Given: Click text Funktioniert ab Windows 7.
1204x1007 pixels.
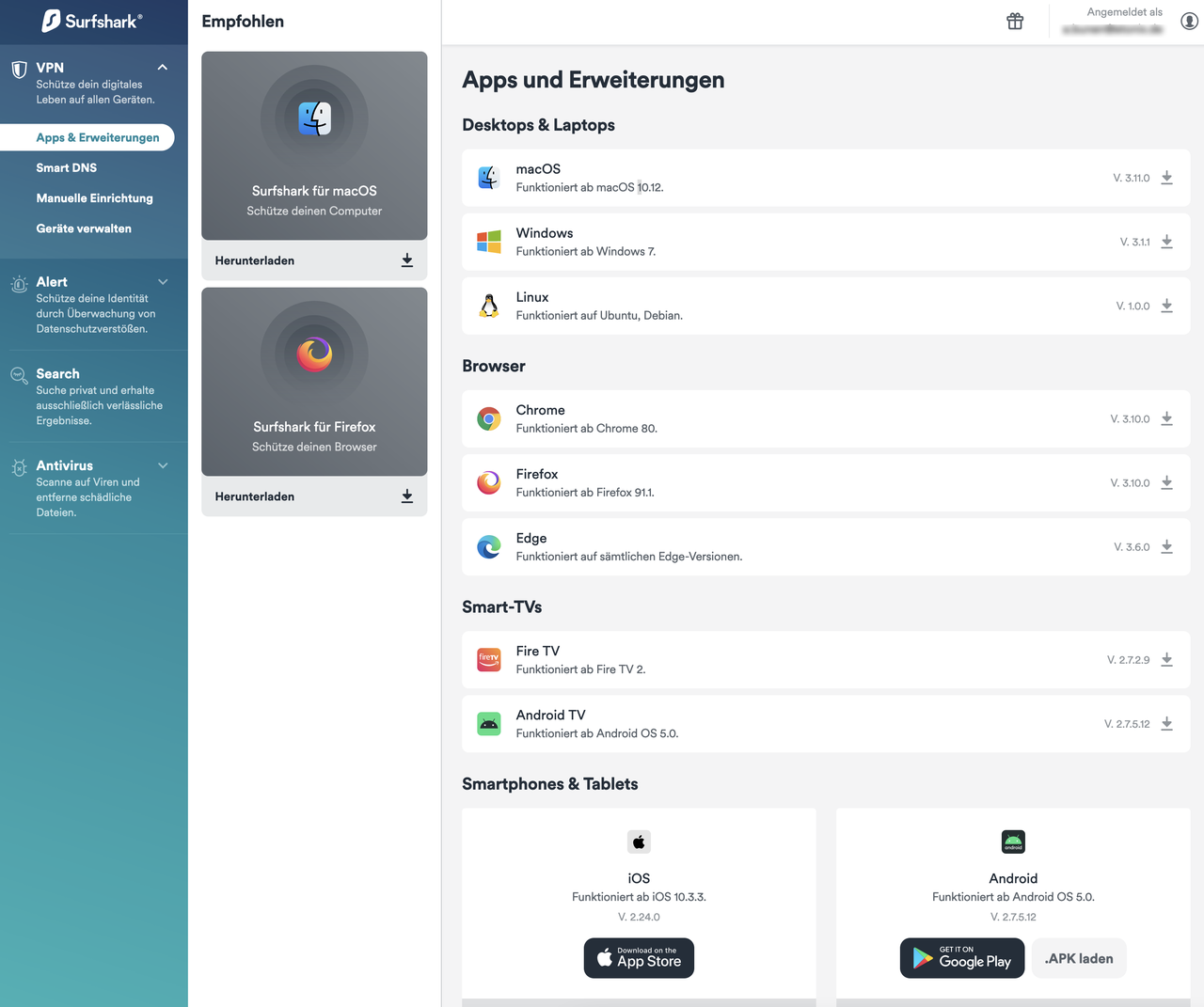Looking at the screenshot, I should click(586, 251).
